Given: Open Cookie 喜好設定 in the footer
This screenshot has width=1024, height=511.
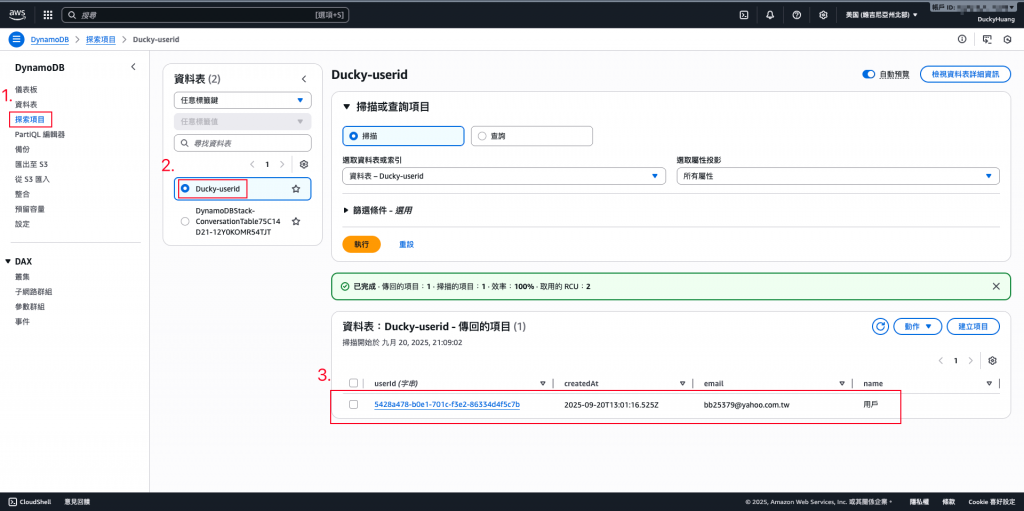Looking at the screenshot, I should [990, 502].
